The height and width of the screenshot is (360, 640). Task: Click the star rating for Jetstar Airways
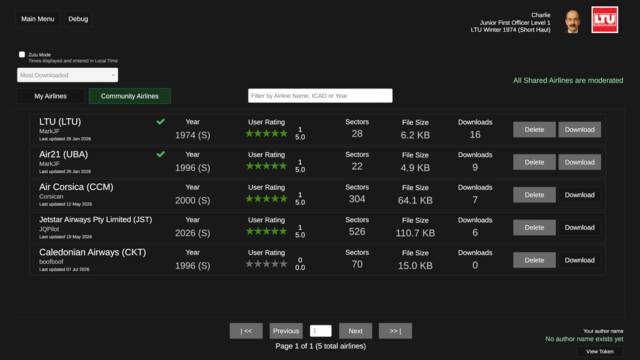(267, 231)
